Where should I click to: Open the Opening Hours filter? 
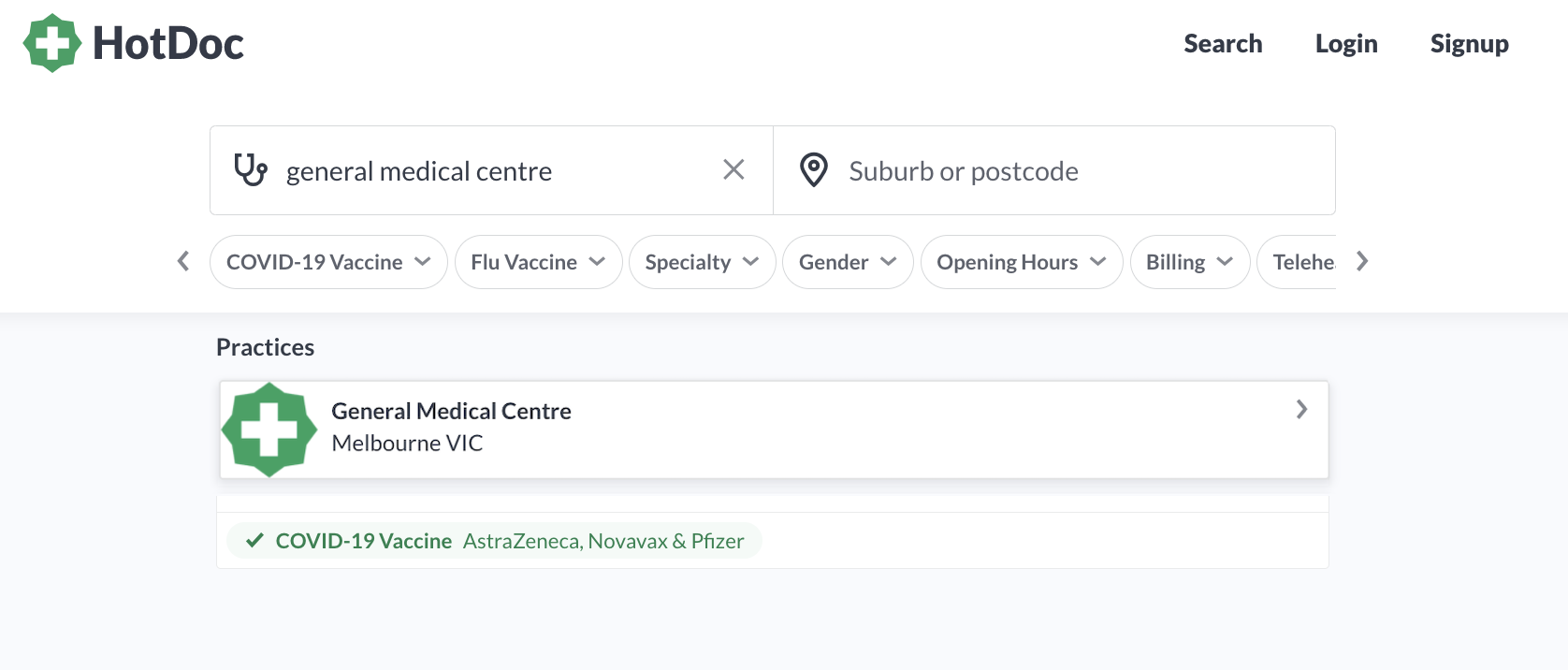pyautogui.click(x=1022, y=262)
